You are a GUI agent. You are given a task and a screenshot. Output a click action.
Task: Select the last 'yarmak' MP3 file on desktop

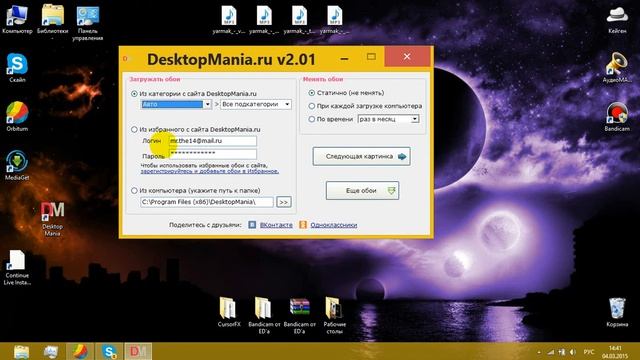pos(335,19)
